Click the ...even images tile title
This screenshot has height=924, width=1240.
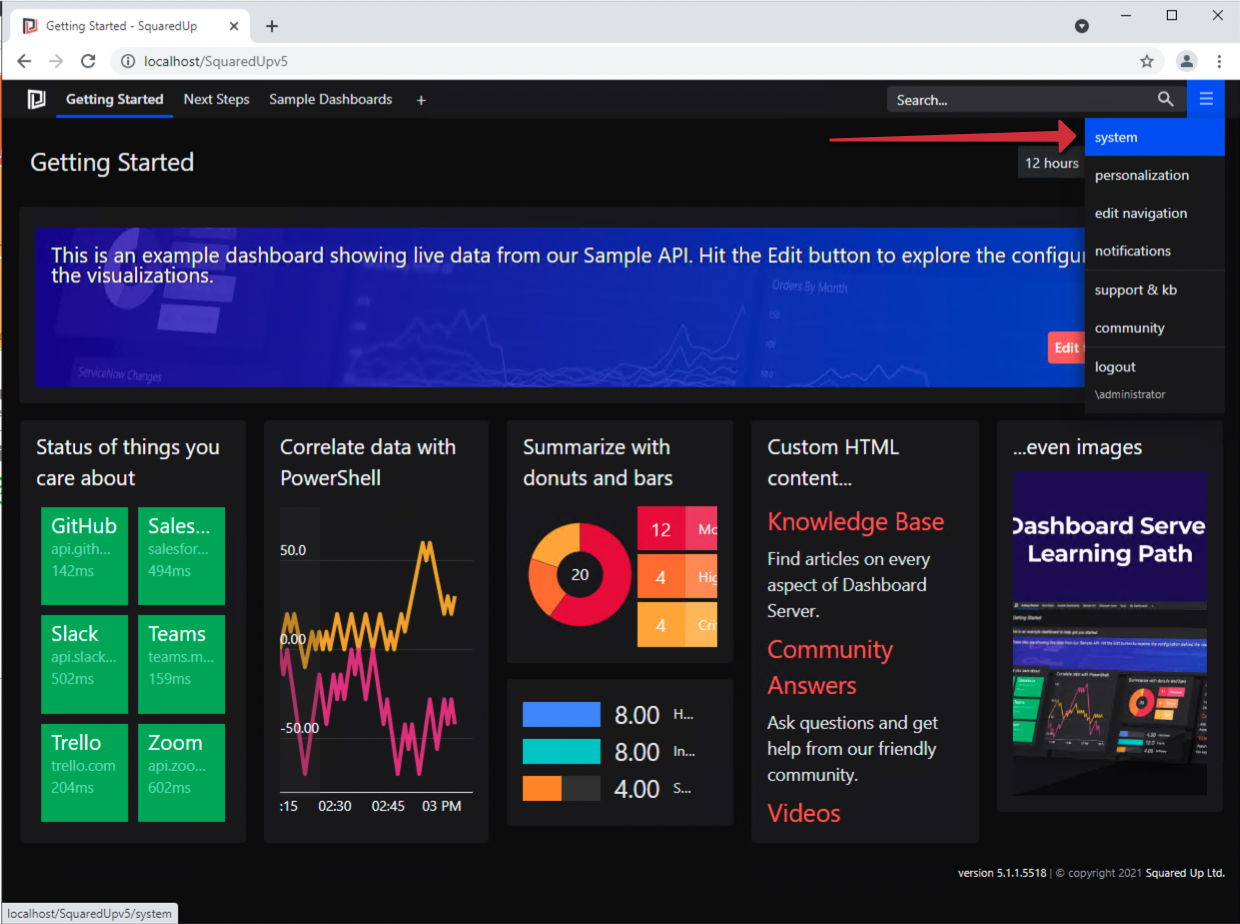(1077, 447)
